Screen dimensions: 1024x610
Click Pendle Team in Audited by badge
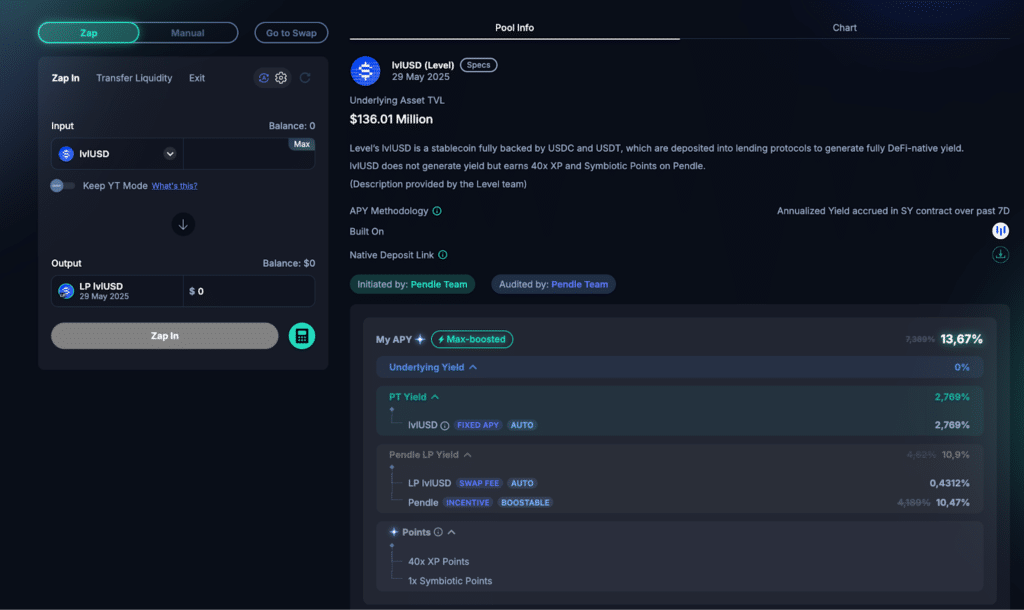click(579, 284)
